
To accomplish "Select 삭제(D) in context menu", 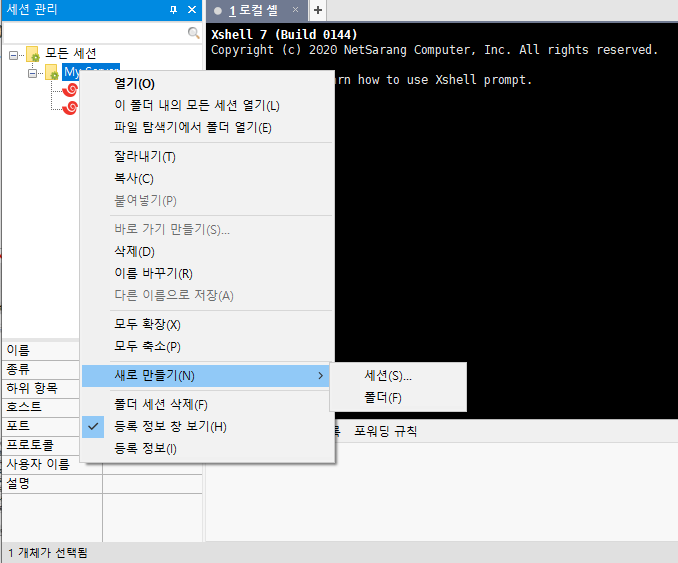I will [x=208, y=251].
